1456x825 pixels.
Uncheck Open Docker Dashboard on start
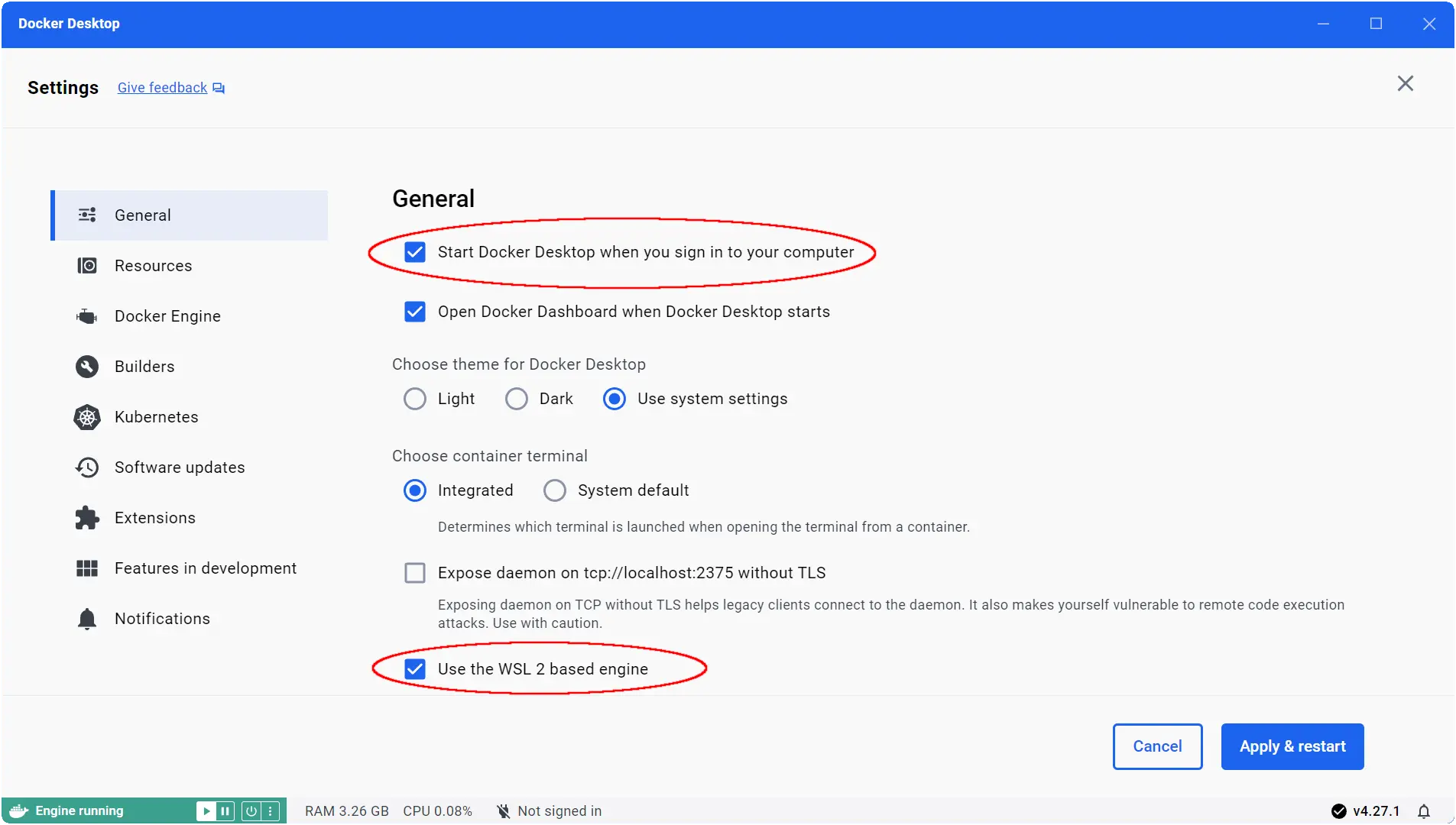(414, 312)
